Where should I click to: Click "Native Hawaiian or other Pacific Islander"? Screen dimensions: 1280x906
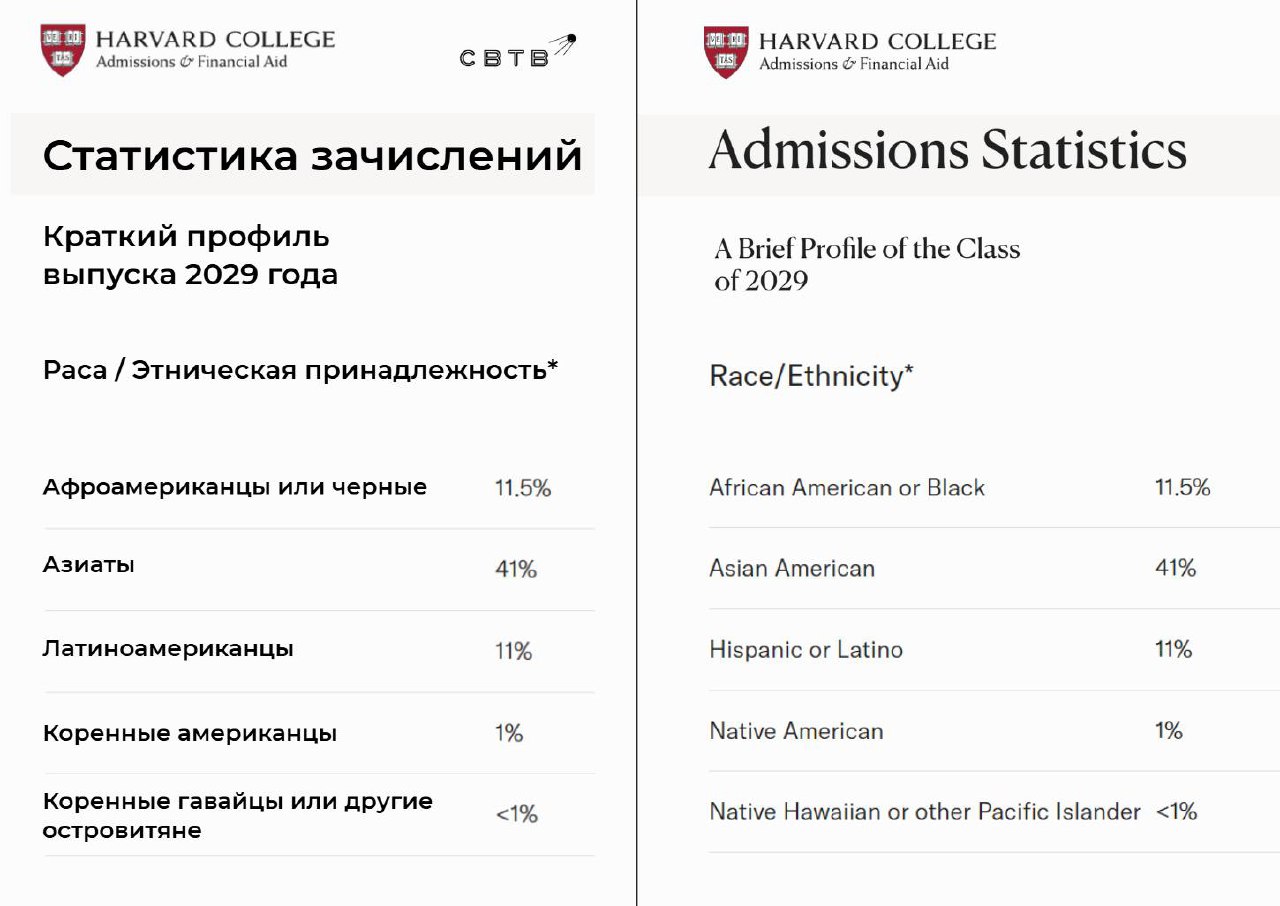coord(924,811)
